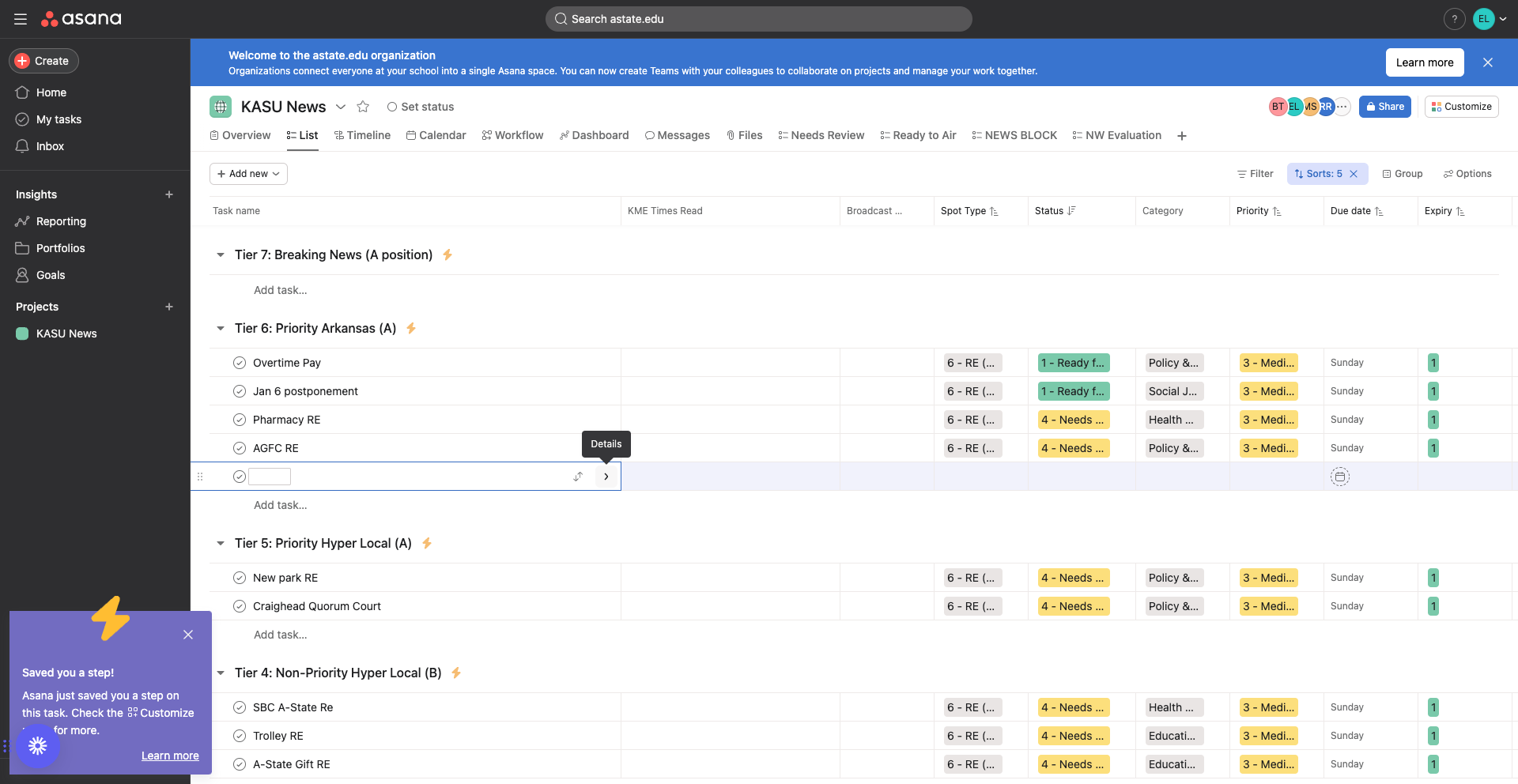Click Overtime Pay status Ready pill
Viewport: 1518px width, 784px height.
click(1073, 363)
